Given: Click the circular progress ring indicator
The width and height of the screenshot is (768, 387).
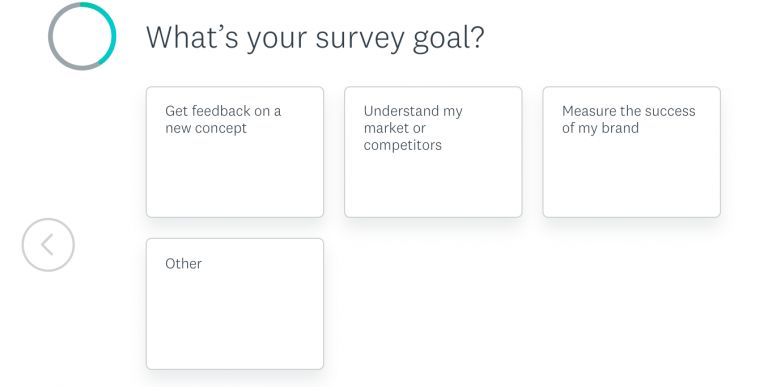Looking at the screenshot, I should tap(82, 36).
